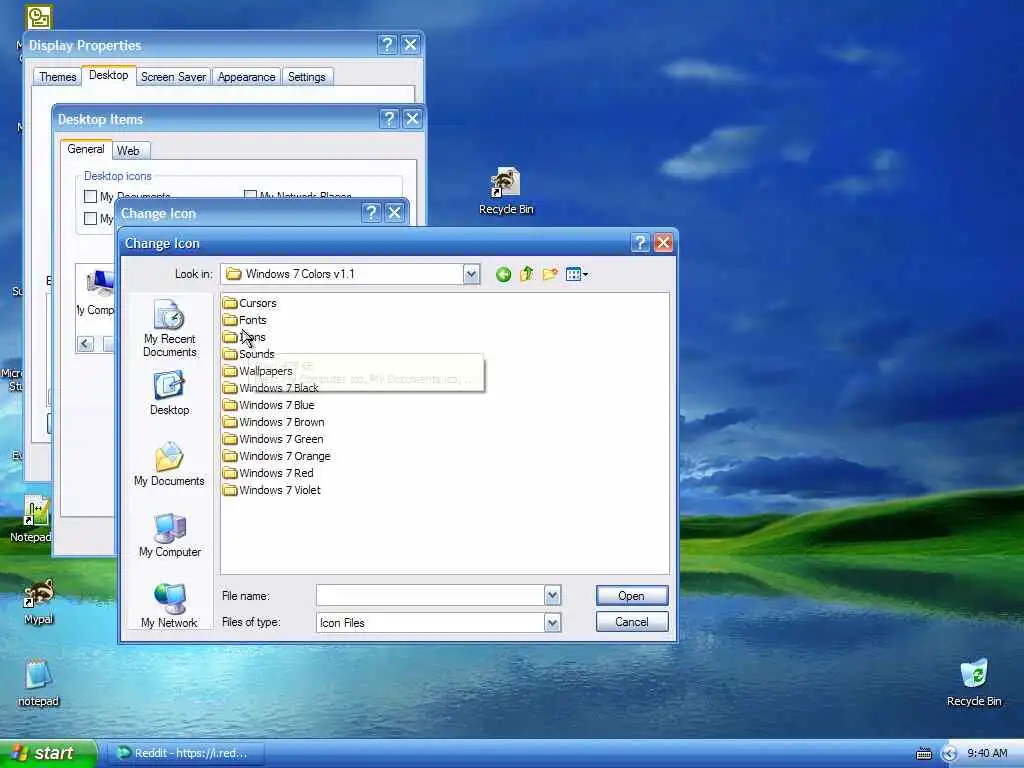
Task: Click help button in Display Properties title bar
Action: [x=387, y=44]
